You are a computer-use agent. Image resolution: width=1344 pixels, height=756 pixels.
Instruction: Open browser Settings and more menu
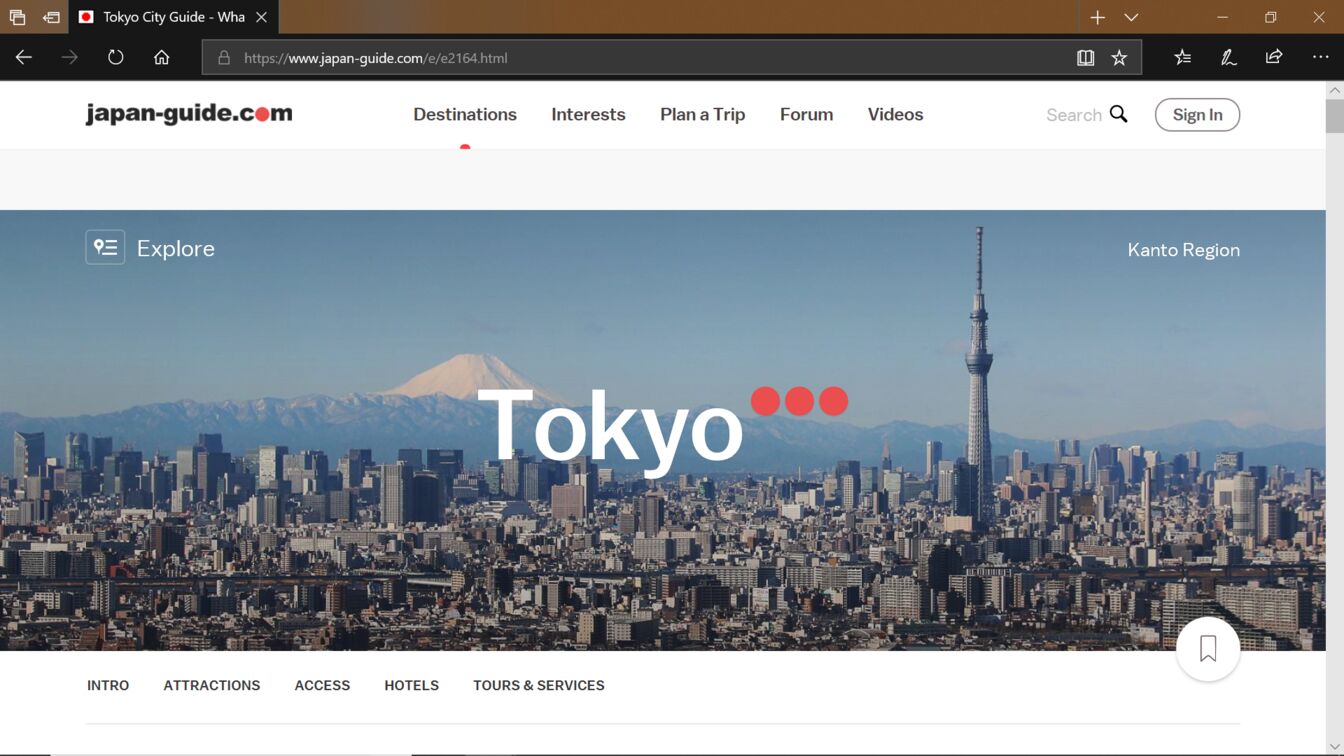(1320, 58)
